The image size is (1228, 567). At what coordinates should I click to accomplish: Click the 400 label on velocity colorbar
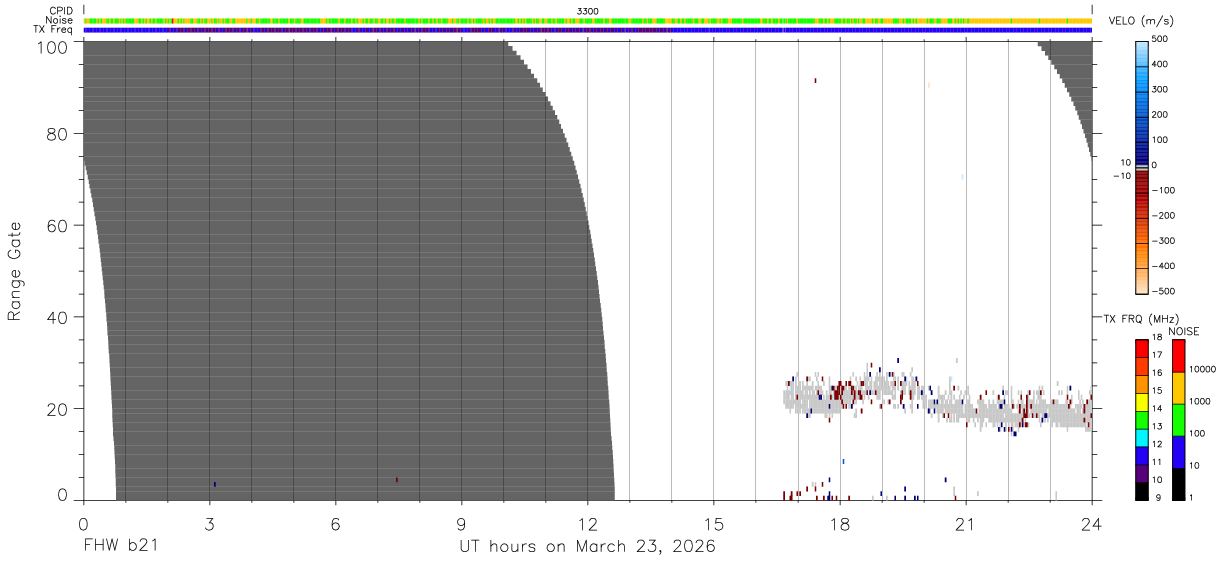(x=1160, y=64)
